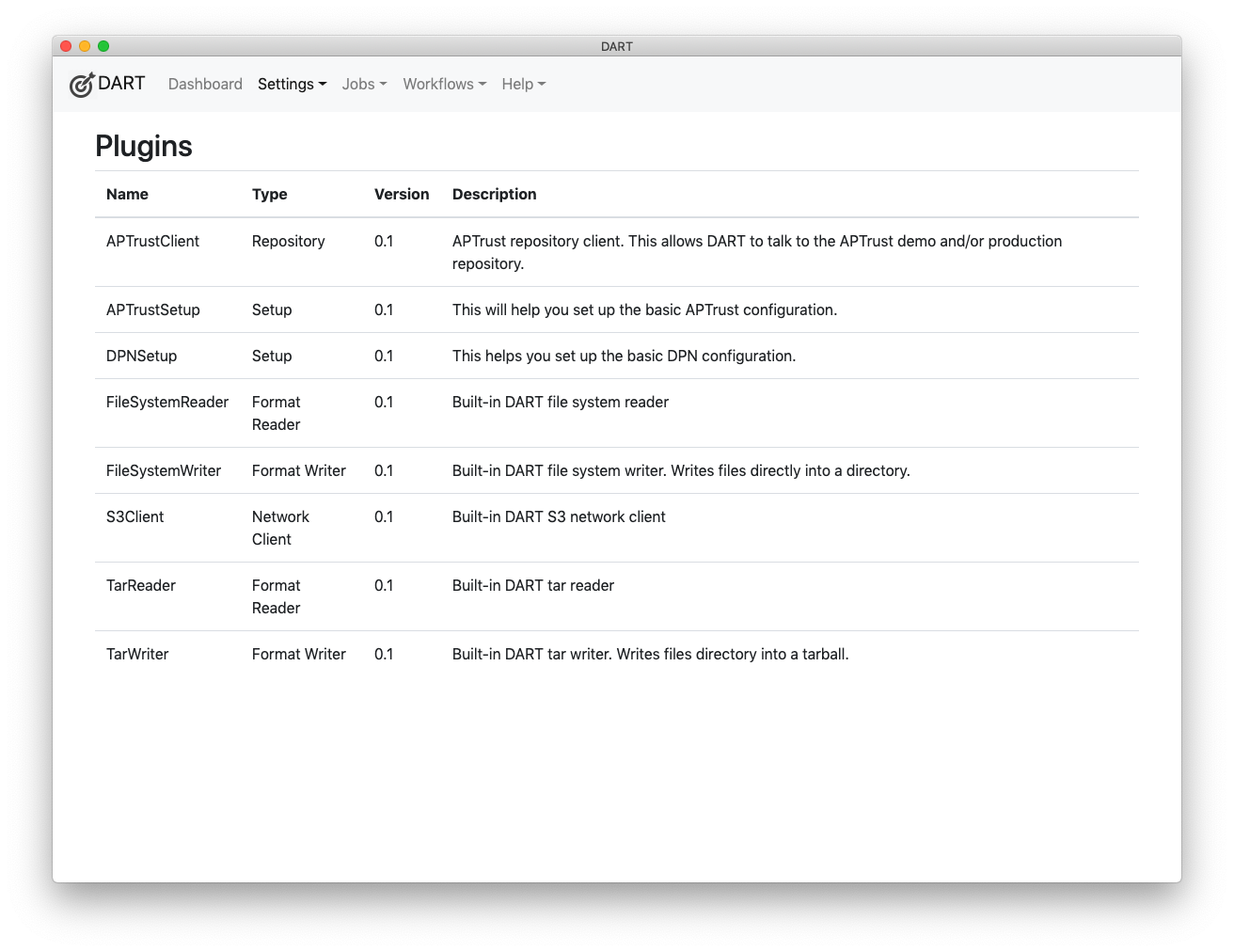Click the Type column header
This screenshot has width=1234, height=952.
click(x=270, y=194)
